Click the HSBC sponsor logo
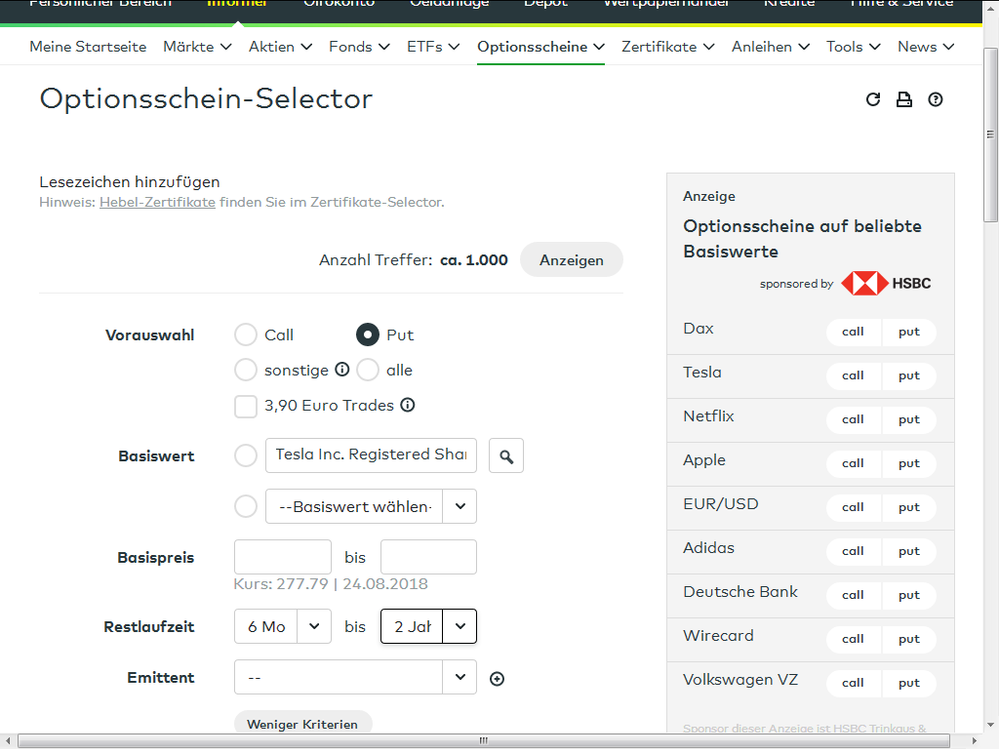Screen dimensions: 999x749 click(x=886, y=283)
